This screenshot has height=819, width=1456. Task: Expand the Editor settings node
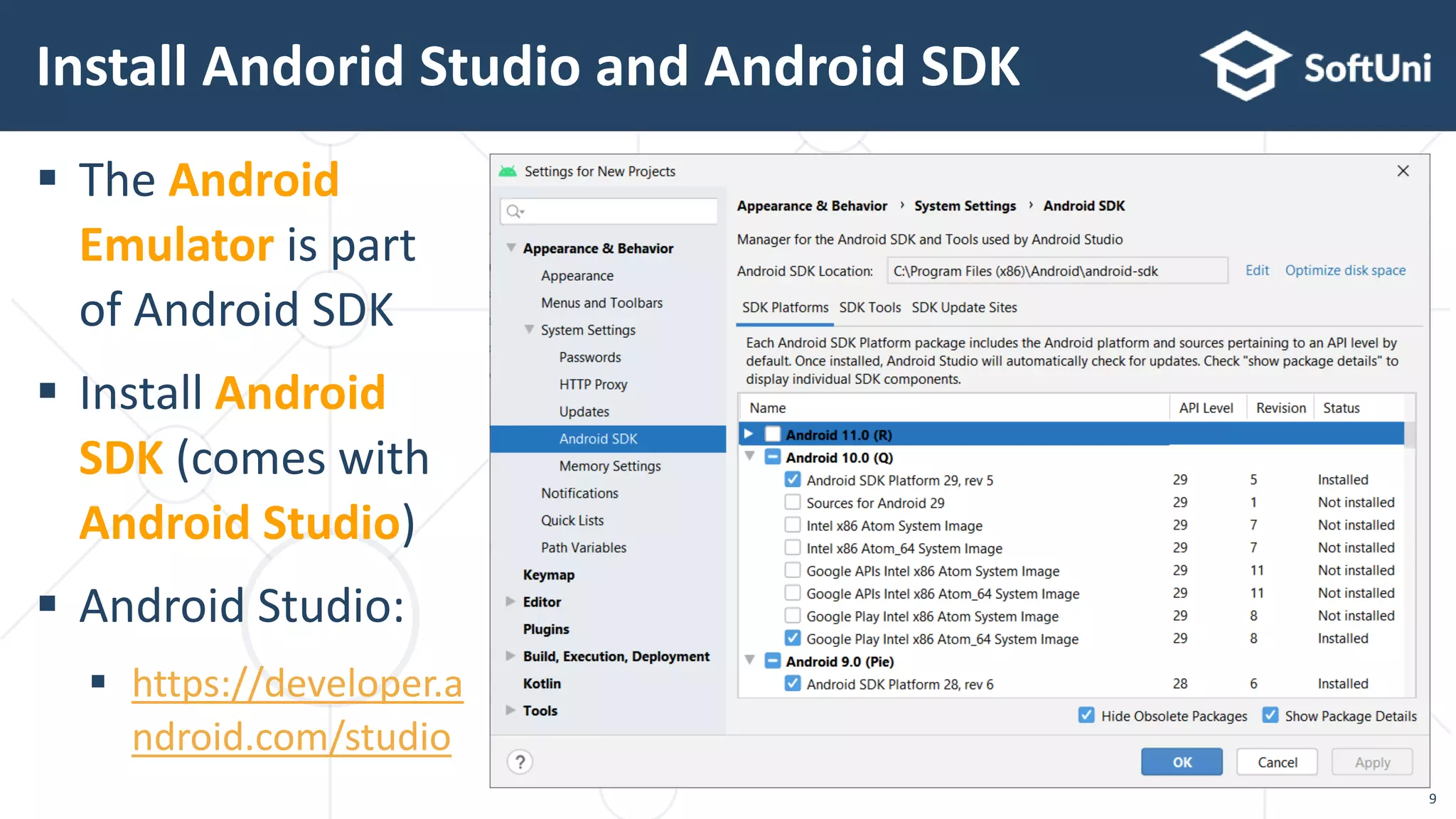[x=510, y=601]
